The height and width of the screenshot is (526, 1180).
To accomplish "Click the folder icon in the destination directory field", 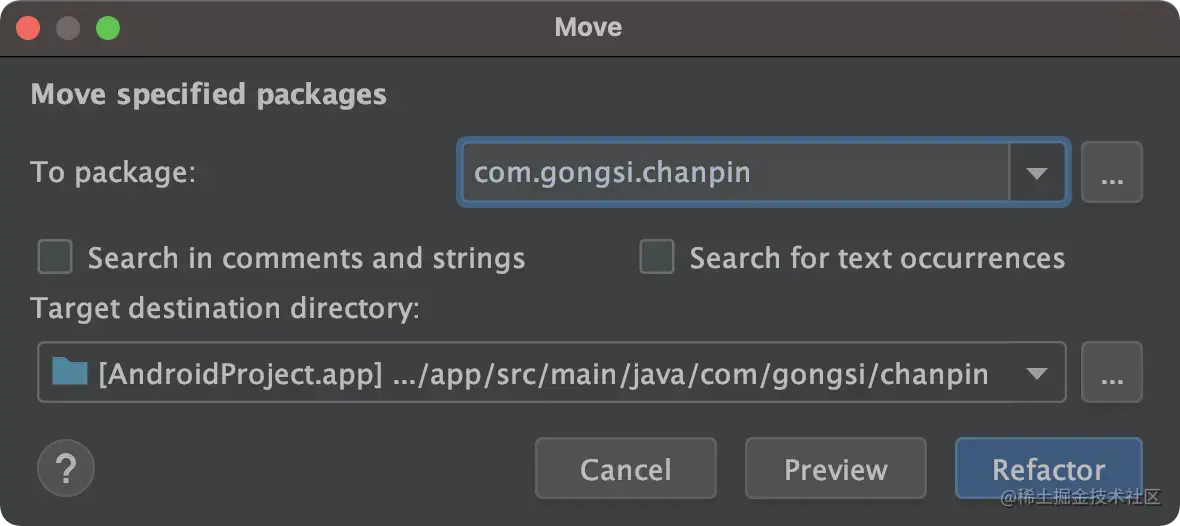I will coord(70,374).
